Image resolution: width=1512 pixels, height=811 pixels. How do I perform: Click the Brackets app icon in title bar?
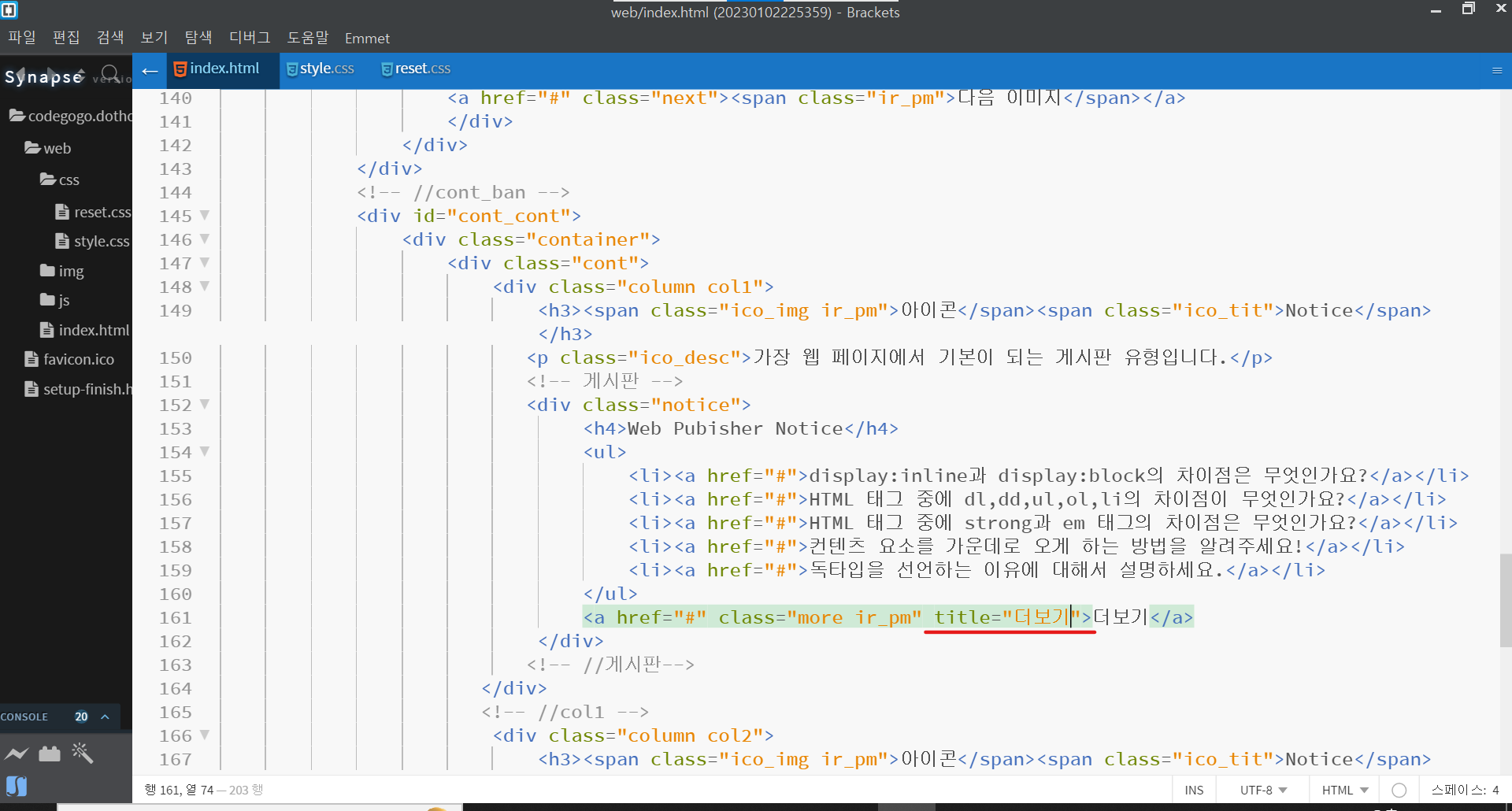click(9, 10)
